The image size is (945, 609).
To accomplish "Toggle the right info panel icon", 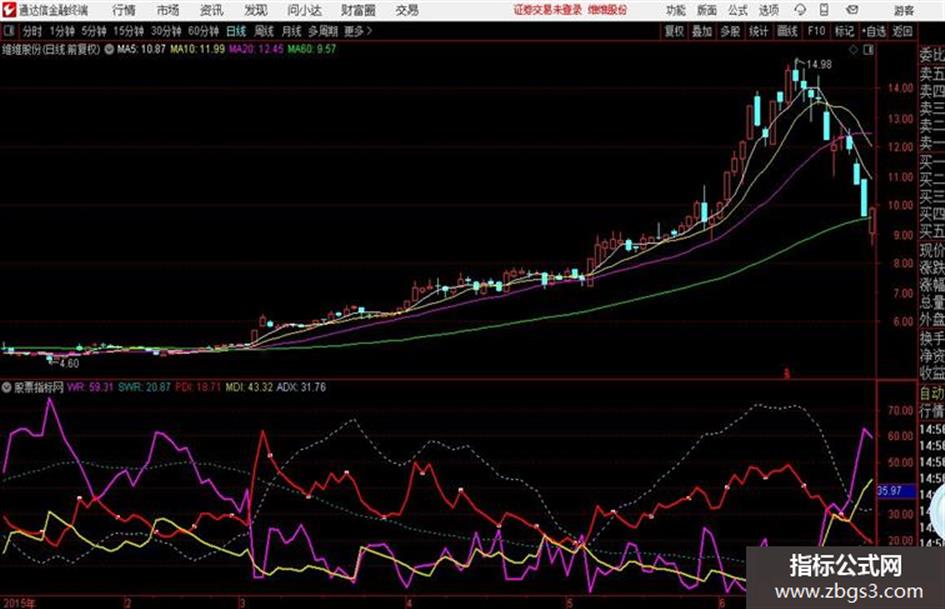I will pyautogui.click(x=868, y=51).
